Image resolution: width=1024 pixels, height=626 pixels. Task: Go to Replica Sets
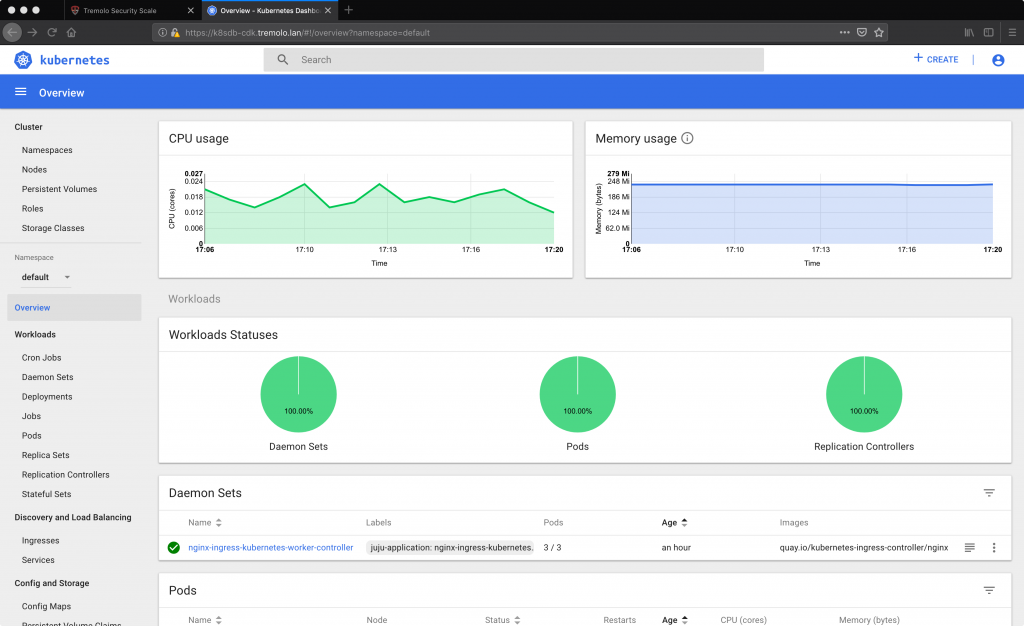click(x=46, y=456)
